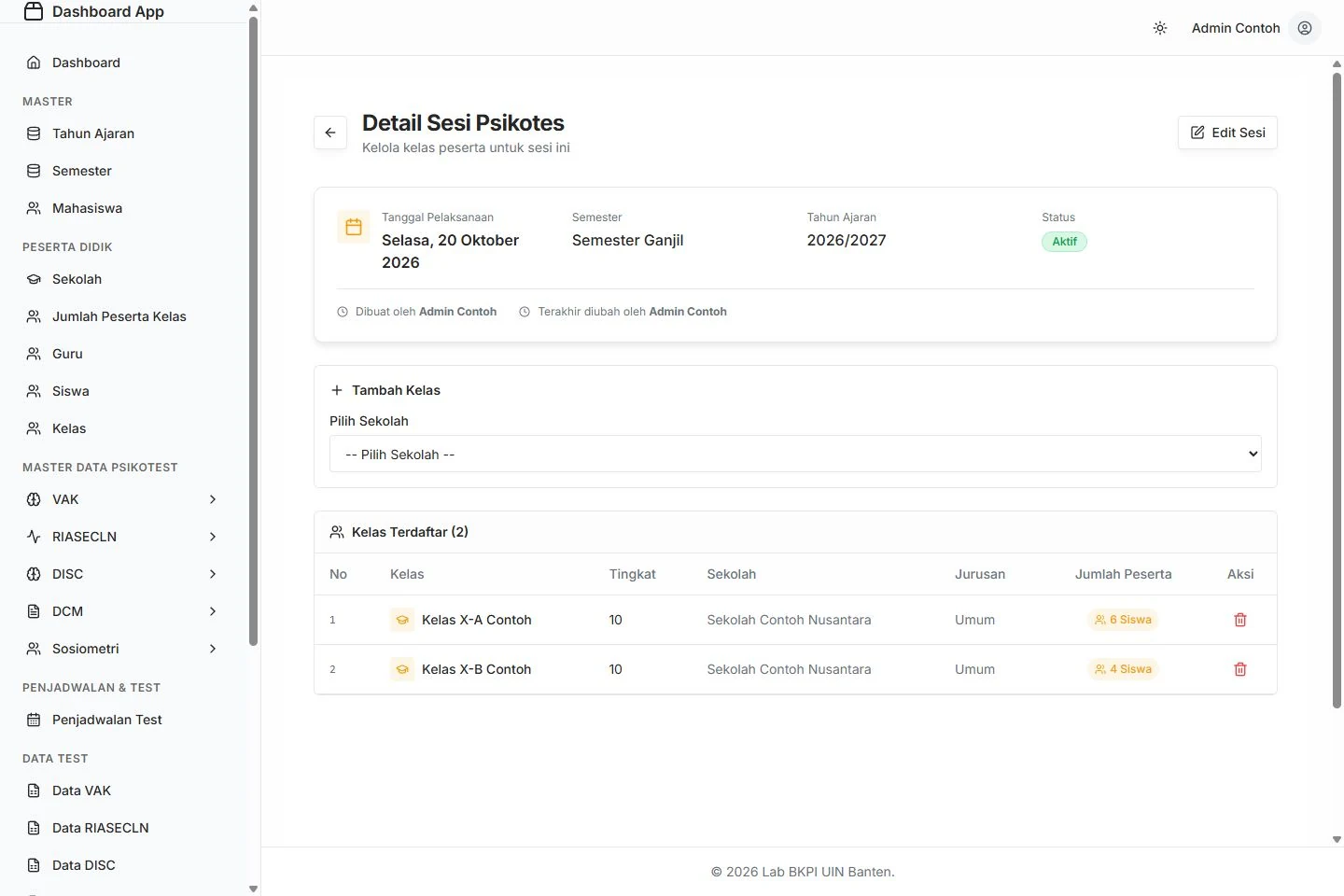Delete the Kelas X-B Contoh row

click(1240, 669)
